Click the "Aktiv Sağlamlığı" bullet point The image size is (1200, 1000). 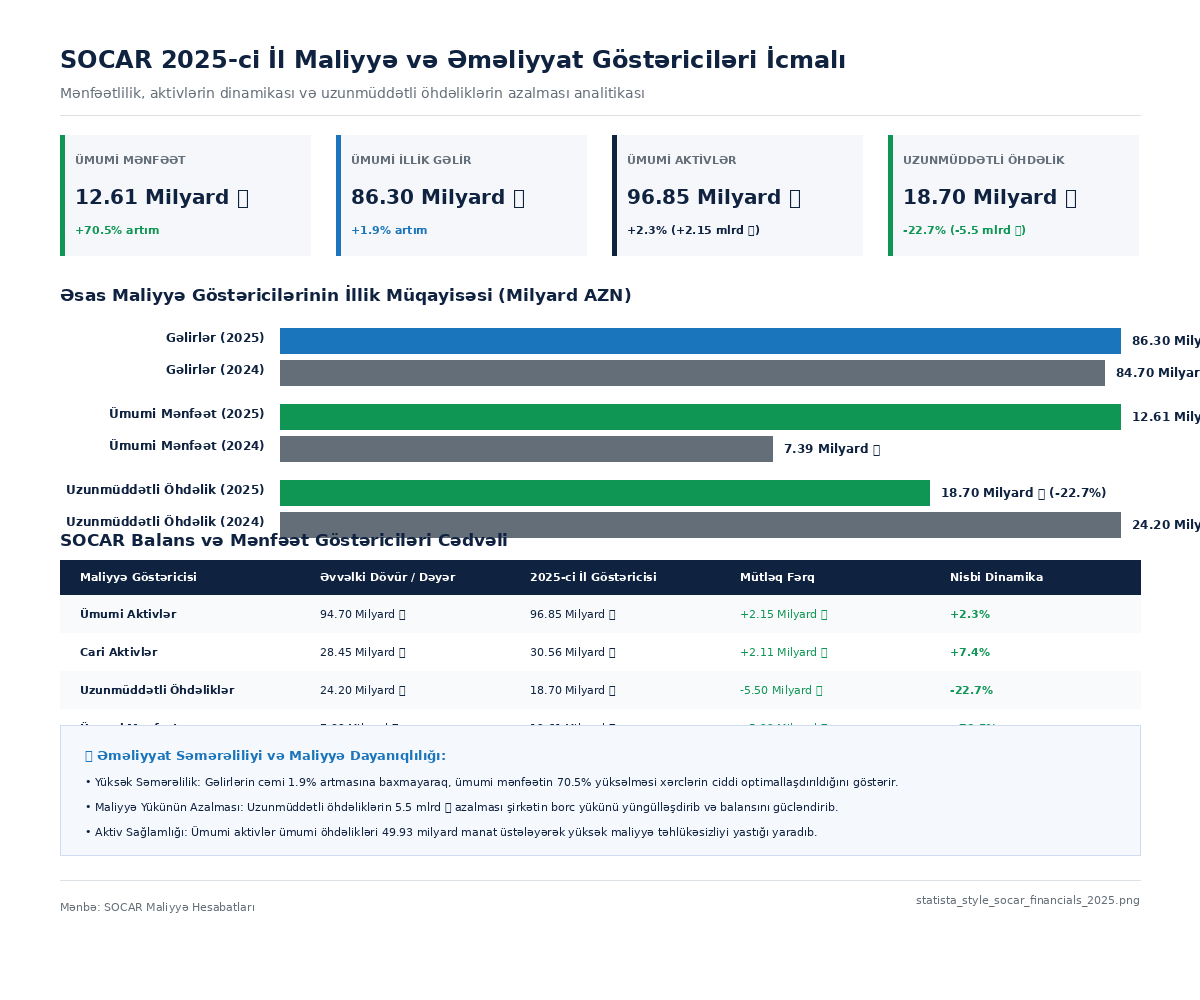[451, 833]
